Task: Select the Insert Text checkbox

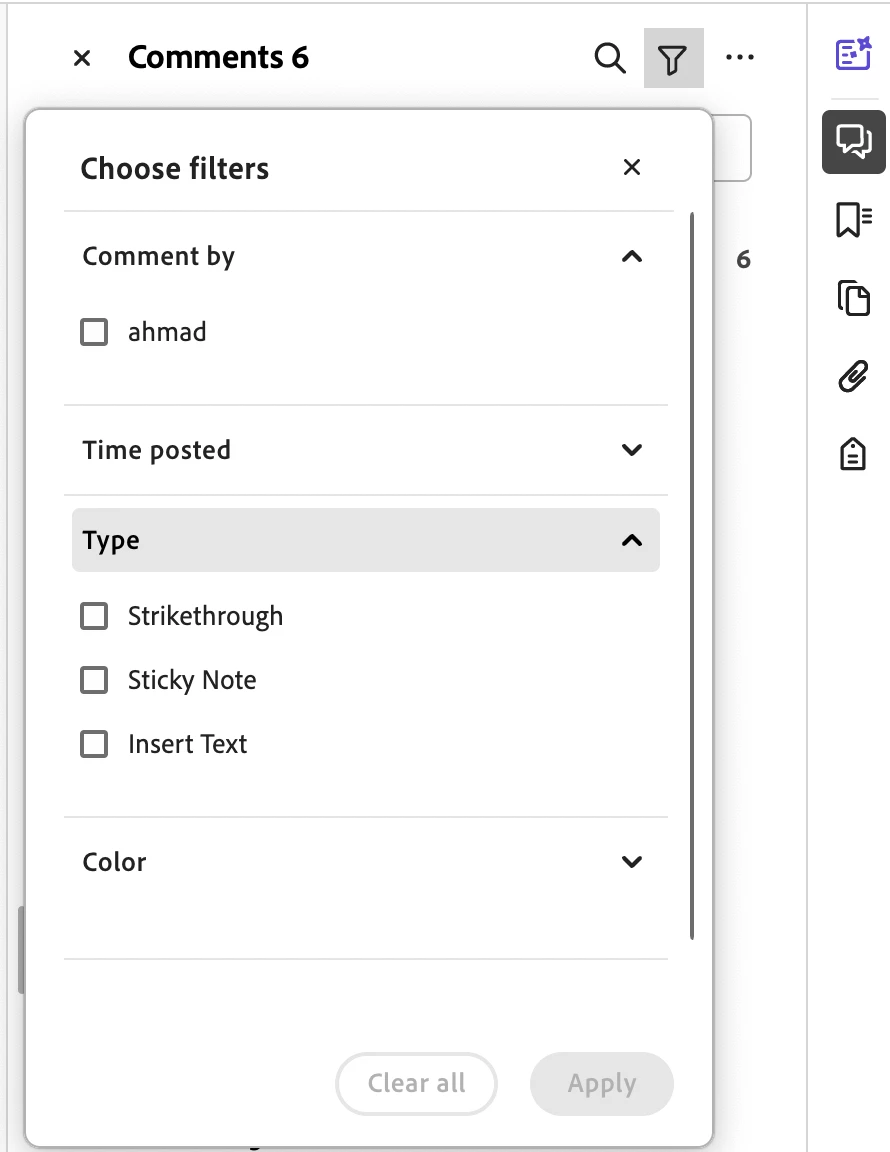Action: tap(94, 744)
